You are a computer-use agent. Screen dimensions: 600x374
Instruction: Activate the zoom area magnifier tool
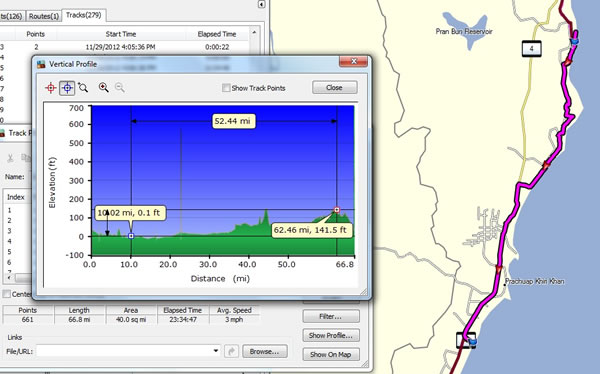83,88
